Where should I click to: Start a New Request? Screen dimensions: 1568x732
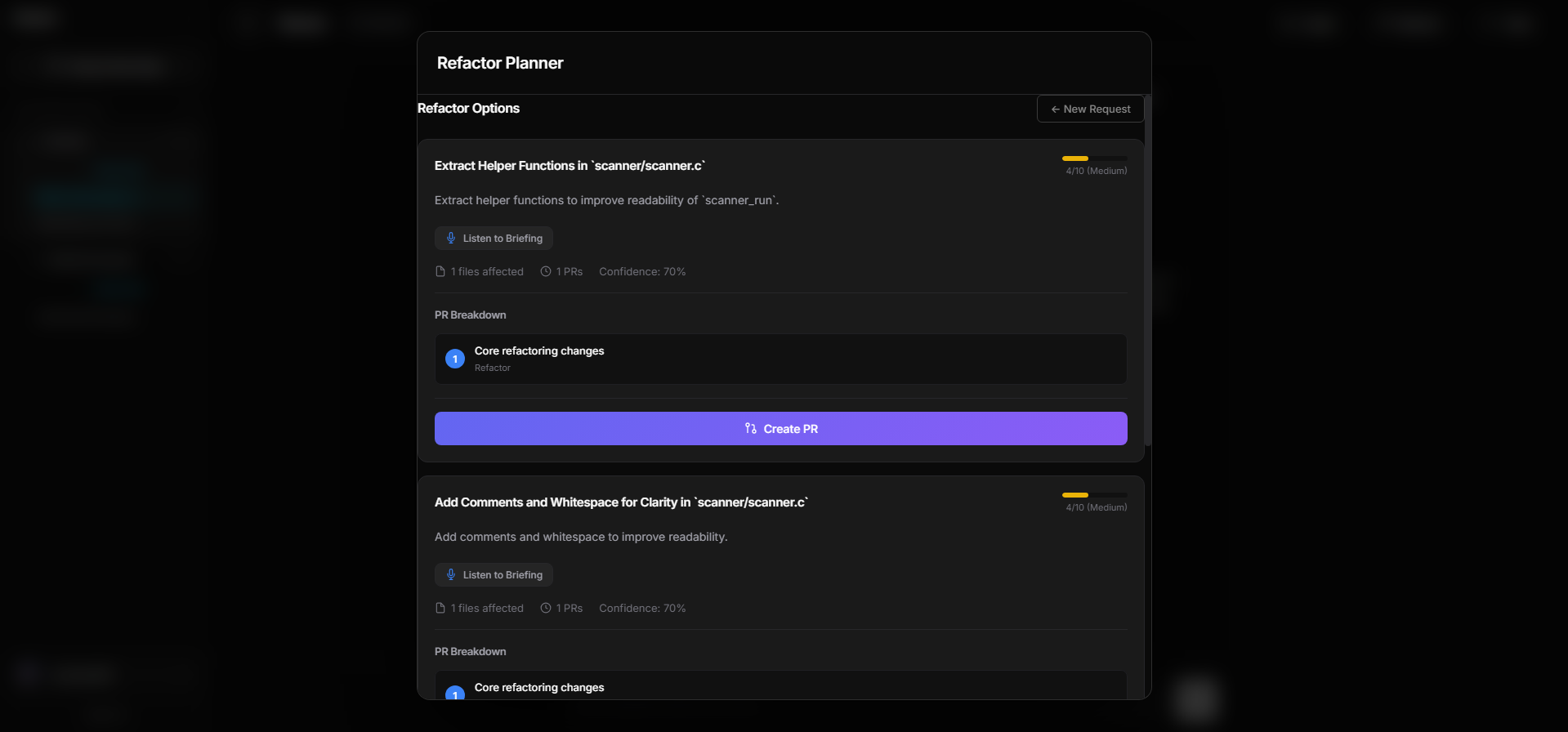[x=1090, y=109]
